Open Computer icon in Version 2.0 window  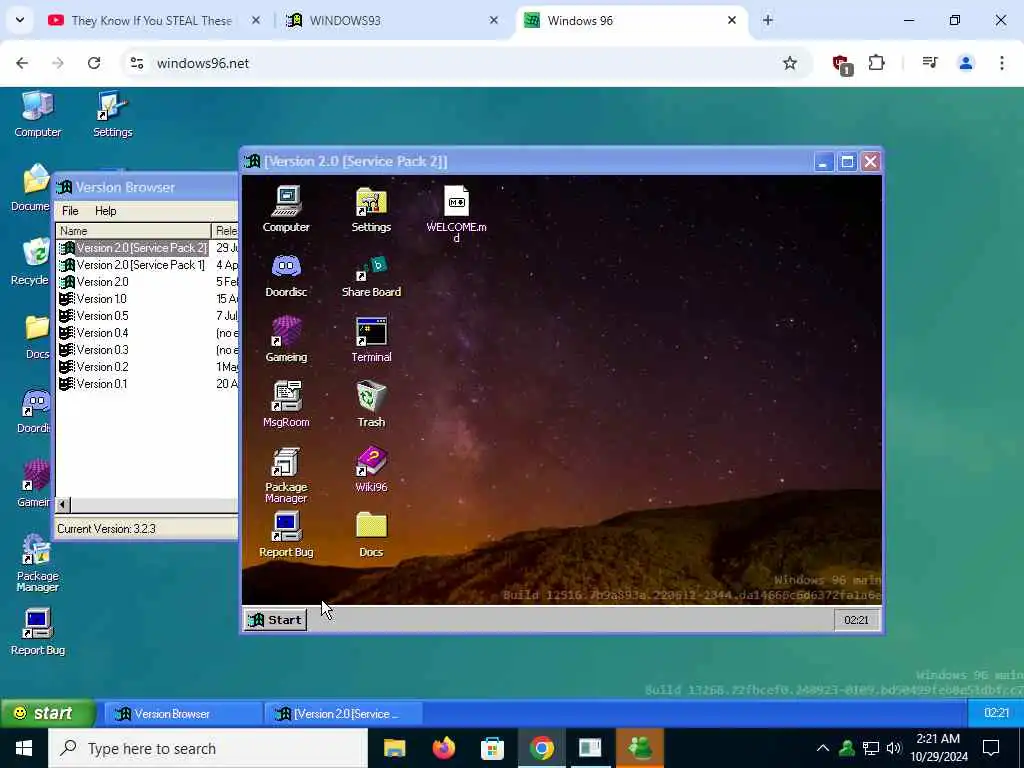point(286,209)
